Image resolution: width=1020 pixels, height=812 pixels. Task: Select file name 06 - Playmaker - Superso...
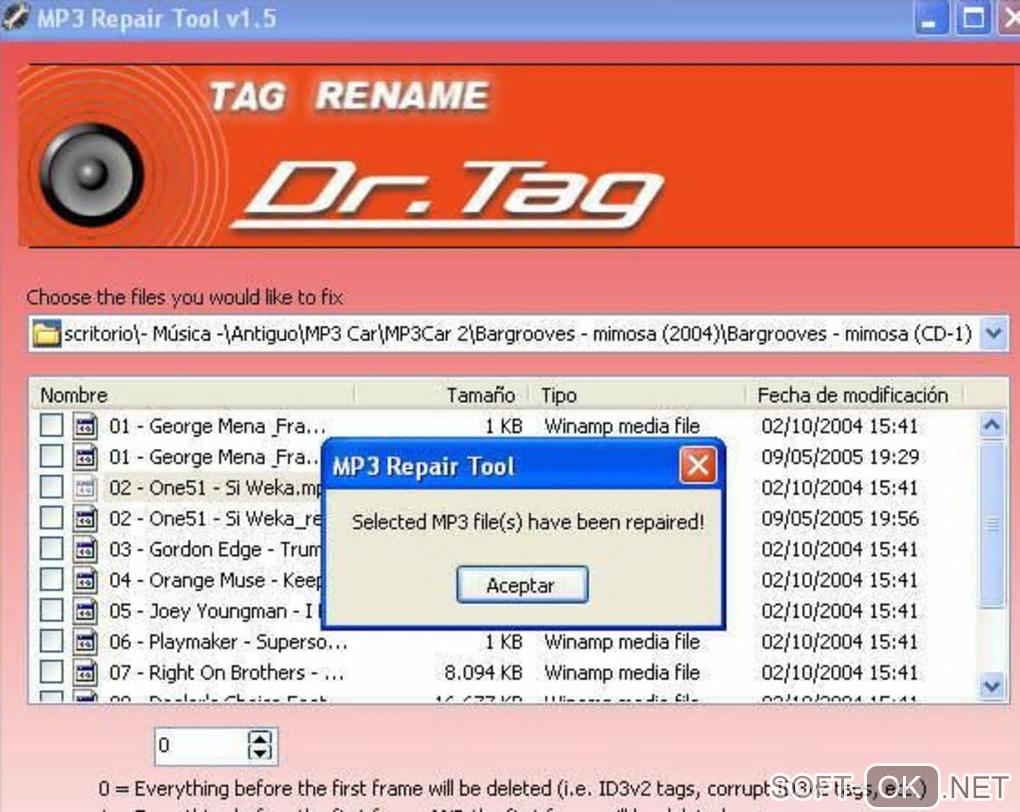pos(228,641)
